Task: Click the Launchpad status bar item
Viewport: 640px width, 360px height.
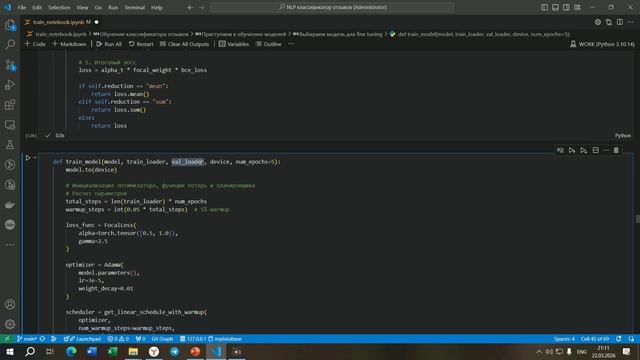Action: (x=82, y=339)
